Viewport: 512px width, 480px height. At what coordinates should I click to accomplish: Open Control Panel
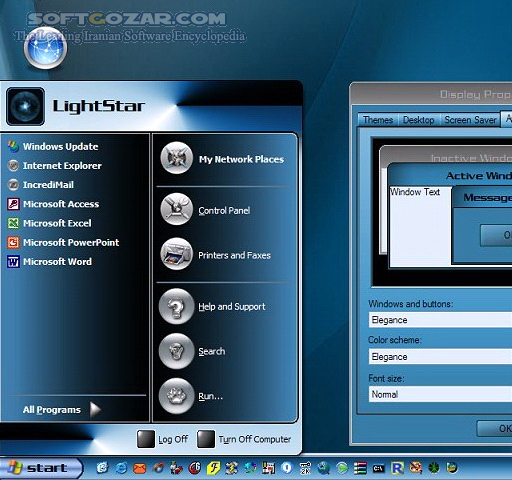206,210
